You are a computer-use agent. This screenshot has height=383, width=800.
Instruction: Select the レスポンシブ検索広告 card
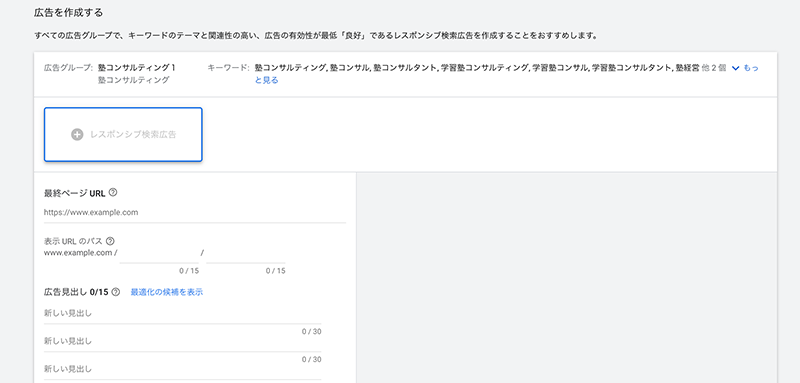pyautogui.click(x=123, y=135)
